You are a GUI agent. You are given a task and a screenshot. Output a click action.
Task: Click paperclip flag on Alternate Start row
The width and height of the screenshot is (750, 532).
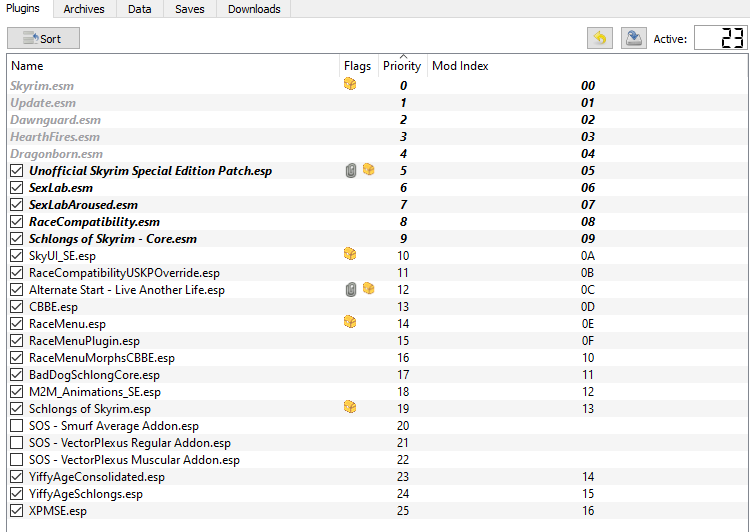[x=351, y=289]
